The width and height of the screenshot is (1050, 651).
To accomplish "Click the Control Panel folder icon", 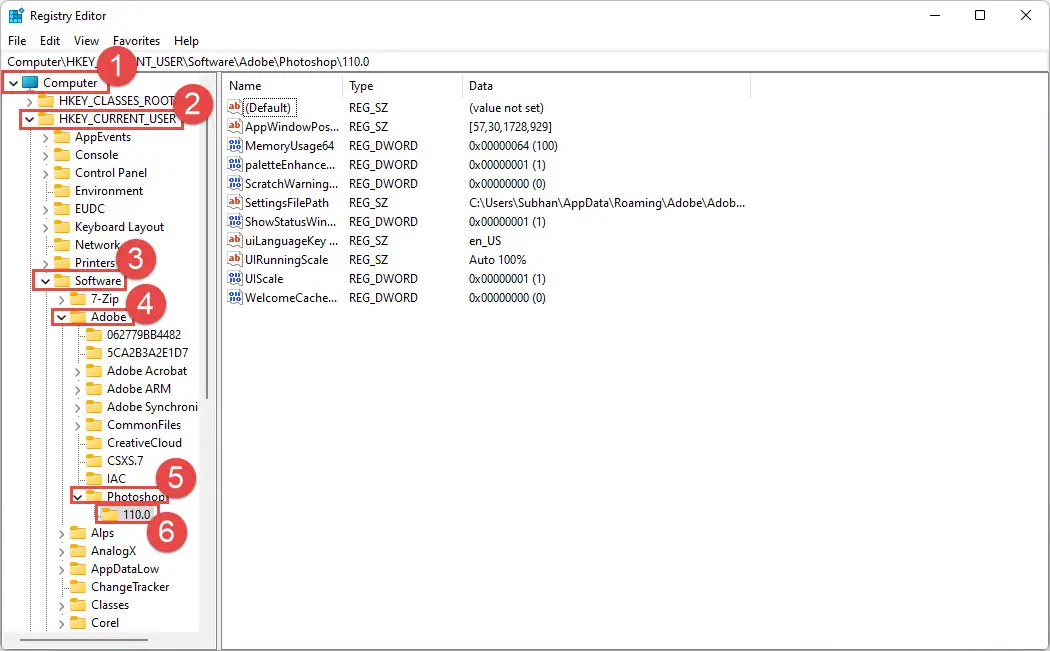I will coord(62,173).
